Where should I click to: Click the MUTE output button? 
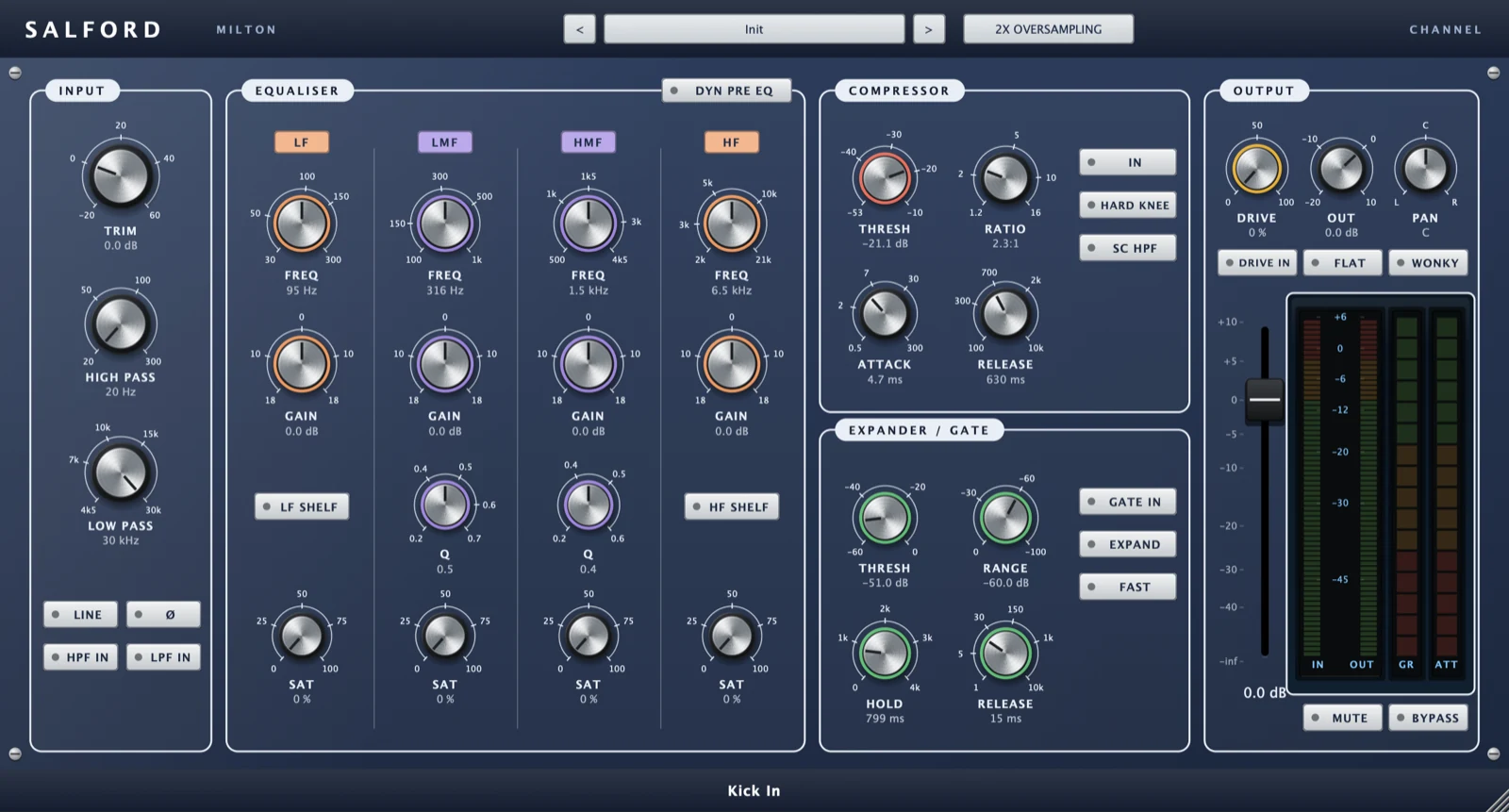(x=1342, y=718)
